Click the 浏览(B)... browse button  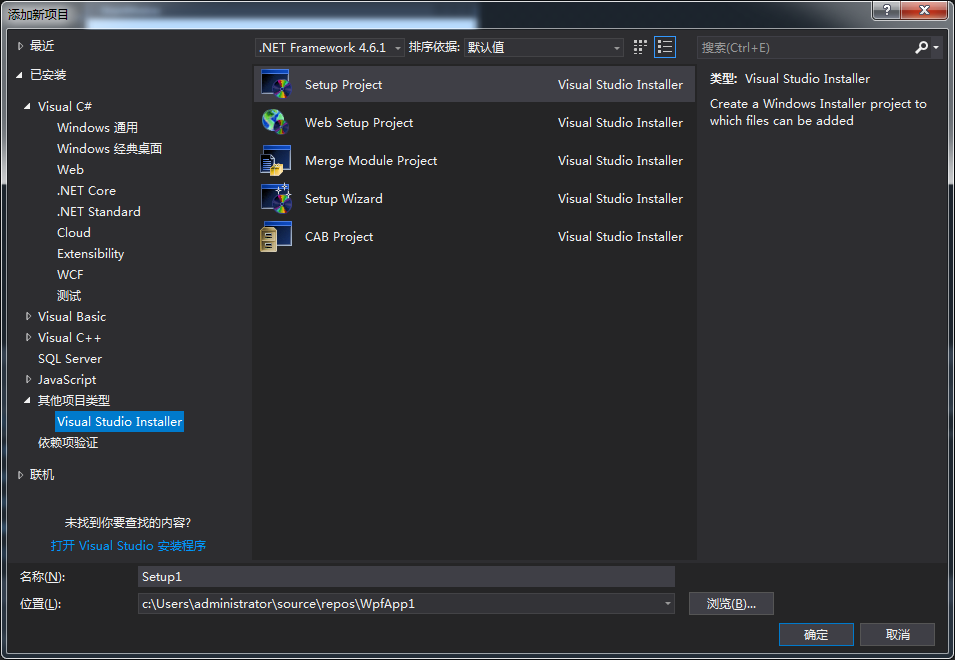tap(731, 603)
